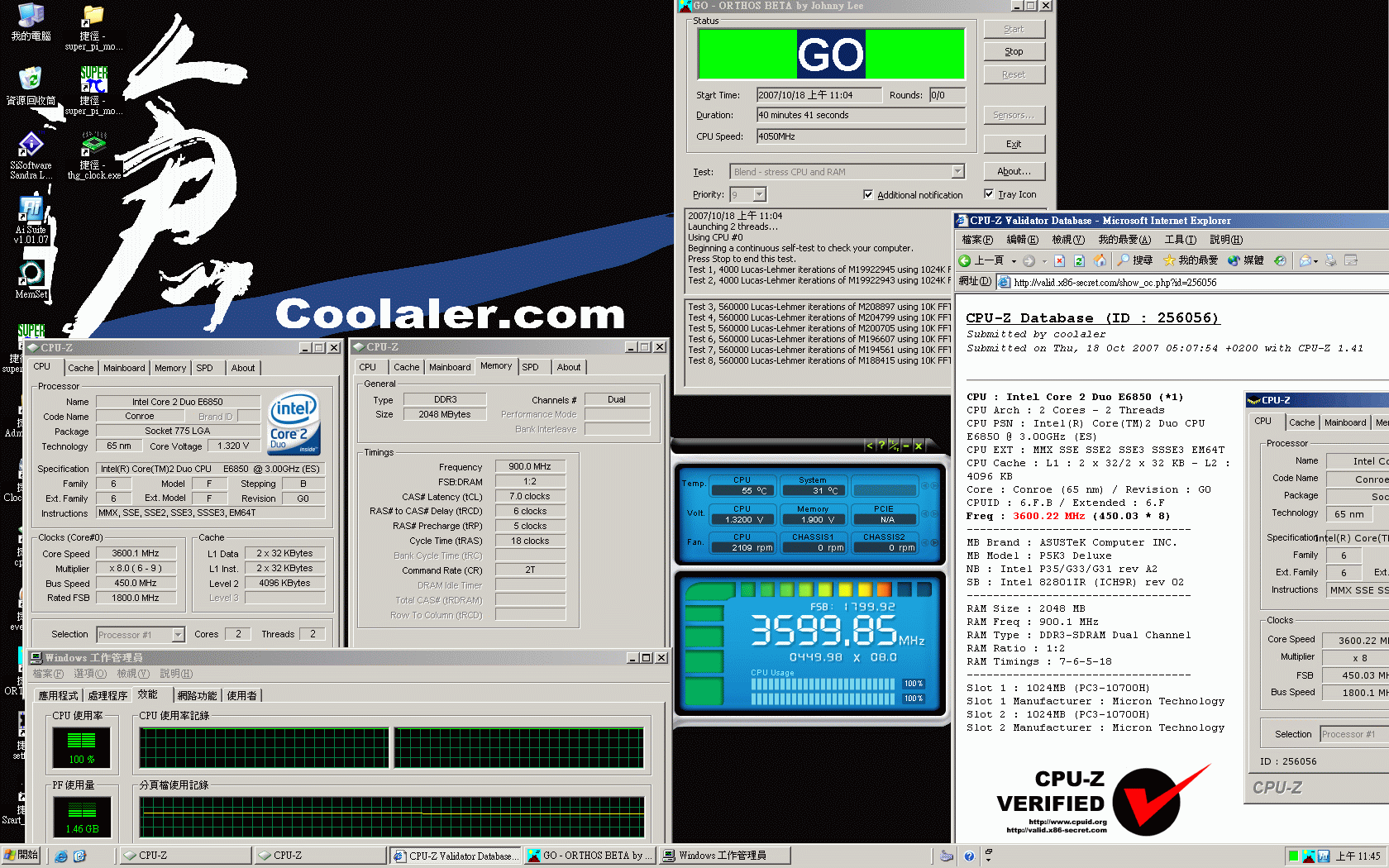Viewport: 1389px width, 868px height.
Task: Click the PF usage 1.46 GB meter
Action: [81, 816]
